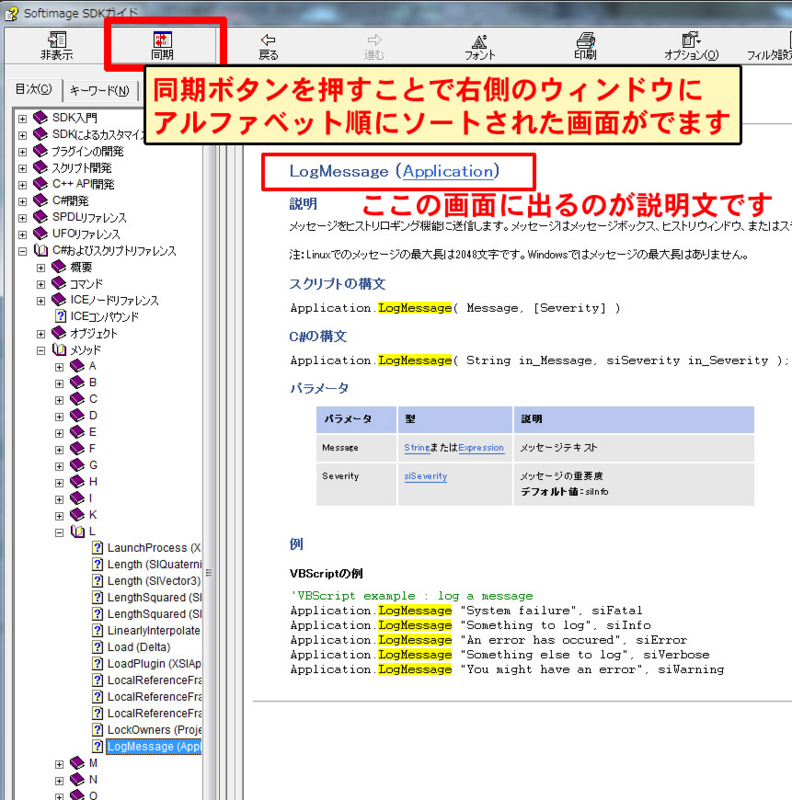
Task: Expand the SPDLリファレンス node
Action: 22,218
